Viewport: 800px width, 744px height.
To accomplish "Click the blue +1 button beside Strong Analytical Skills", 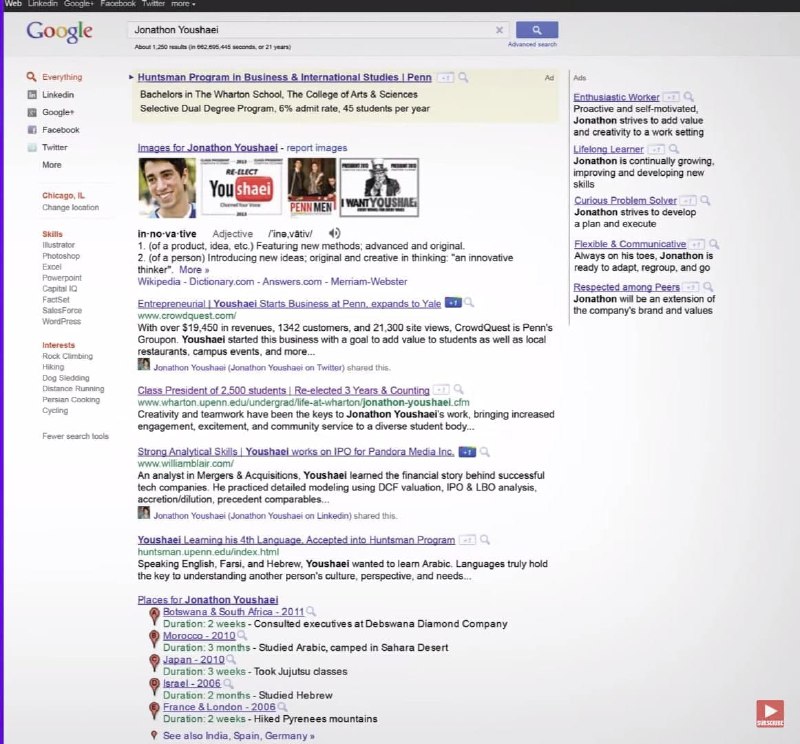I will click(x=467, y=452).
